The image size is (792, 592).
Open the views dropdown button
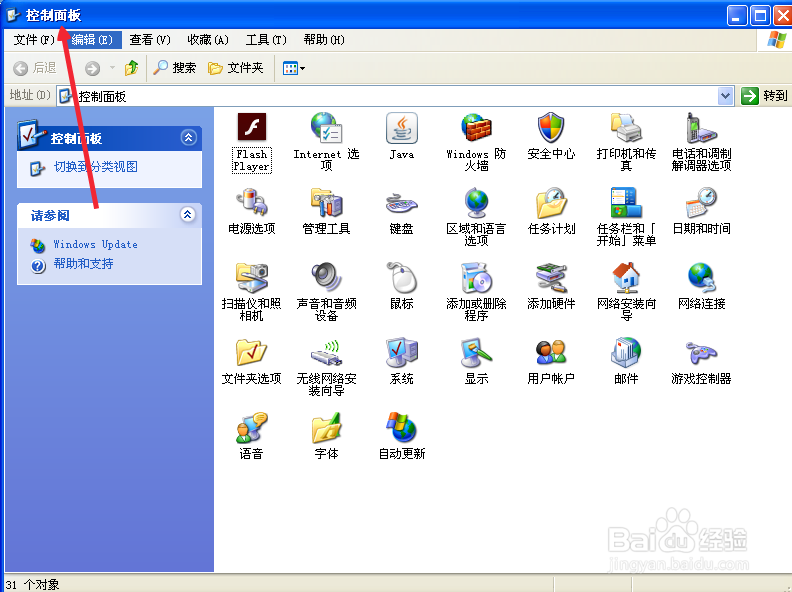coord(293,68)
